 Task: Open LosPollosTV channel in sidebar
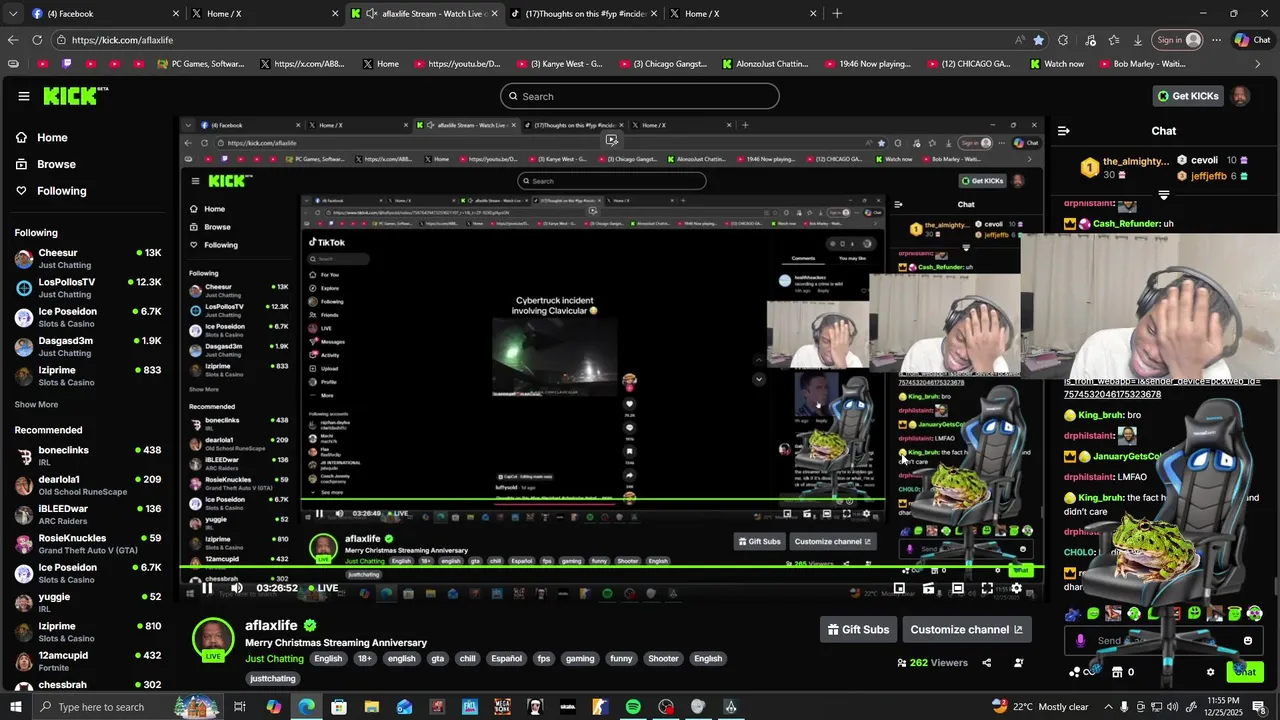[88, 288]
